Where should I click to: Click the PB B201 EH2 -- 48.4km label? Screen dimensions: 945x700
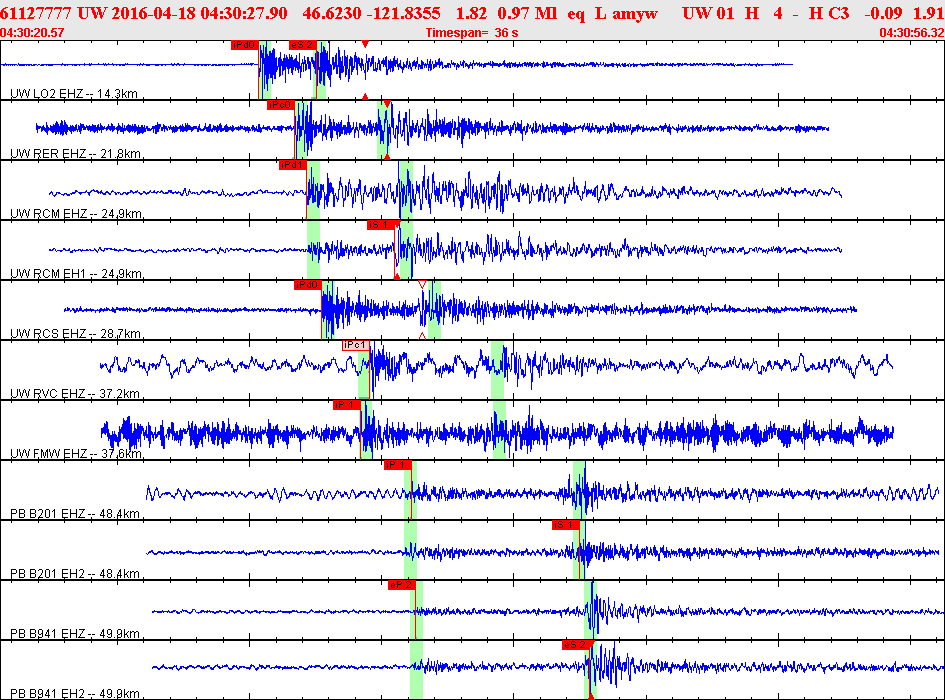(75, 573)
